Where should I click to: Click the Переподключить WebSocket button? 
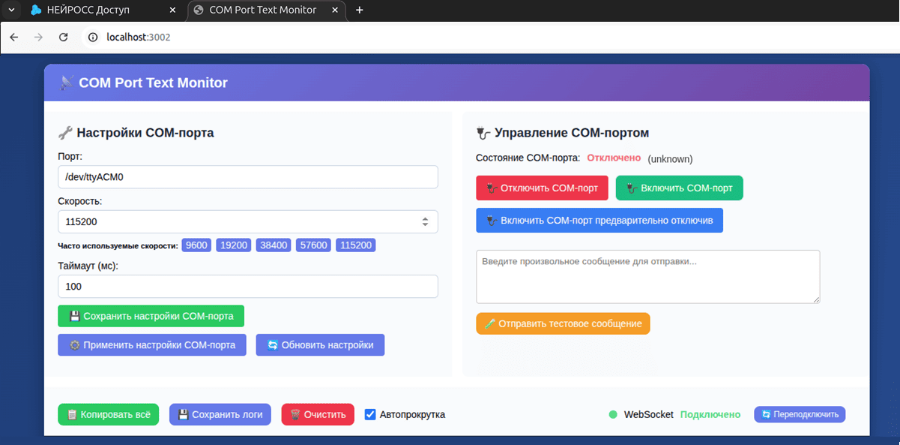[x=800, y=414]
